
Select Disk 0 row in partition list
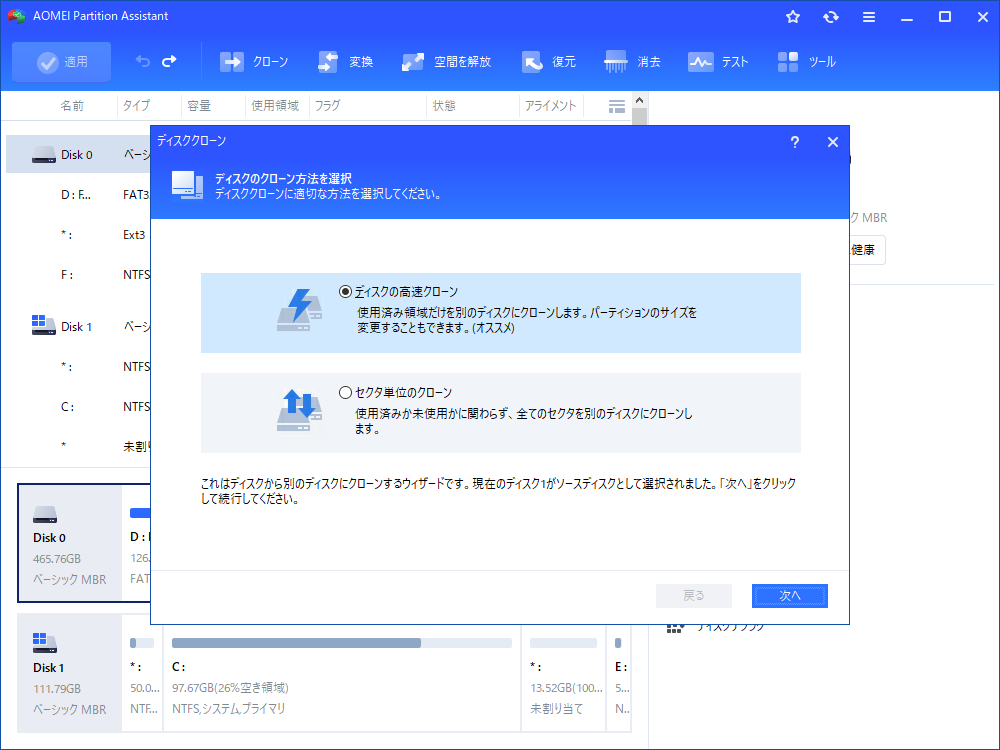click(x=78, y=154)
